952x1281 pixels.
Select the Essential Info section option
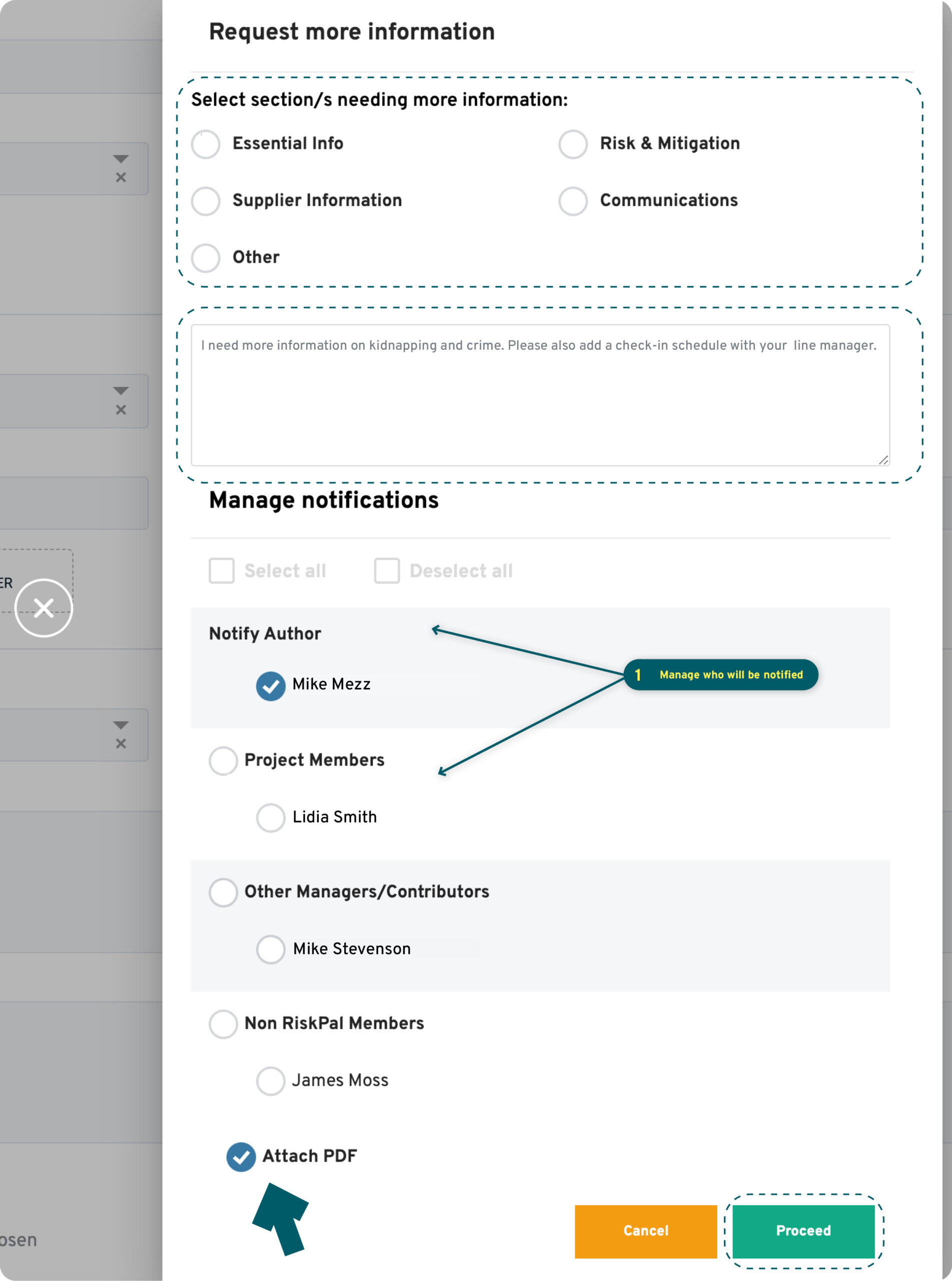point(206,144)
